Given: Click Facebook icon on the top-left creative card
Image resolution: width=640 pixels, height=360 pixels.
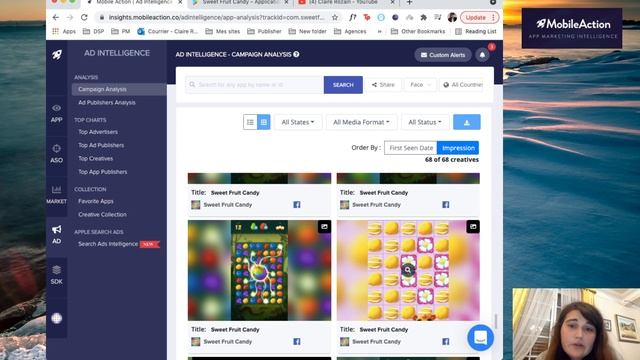Looking at the screenshot, I should tap(297, 204).
